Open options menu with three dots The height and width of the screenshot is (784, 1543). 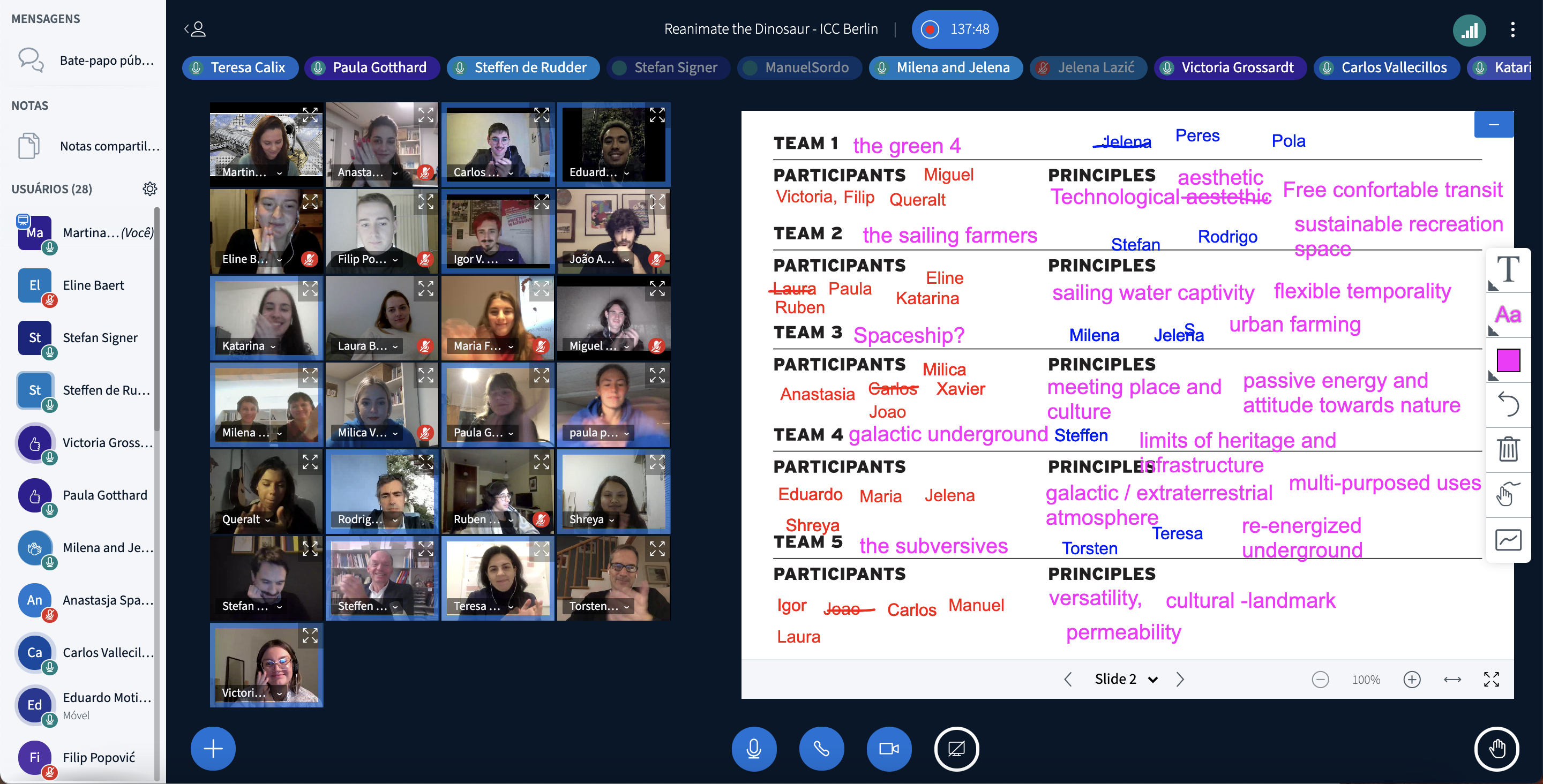[x=1512, y=29]
